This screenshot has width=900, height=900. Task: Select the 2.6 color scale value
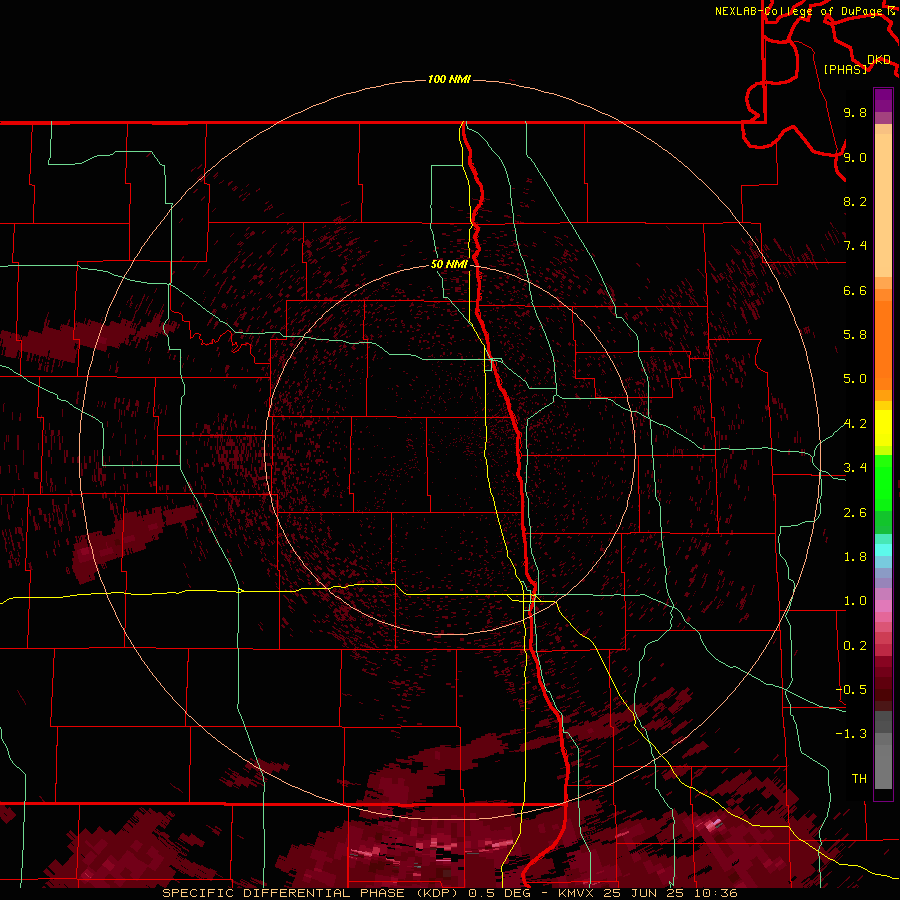855,513
